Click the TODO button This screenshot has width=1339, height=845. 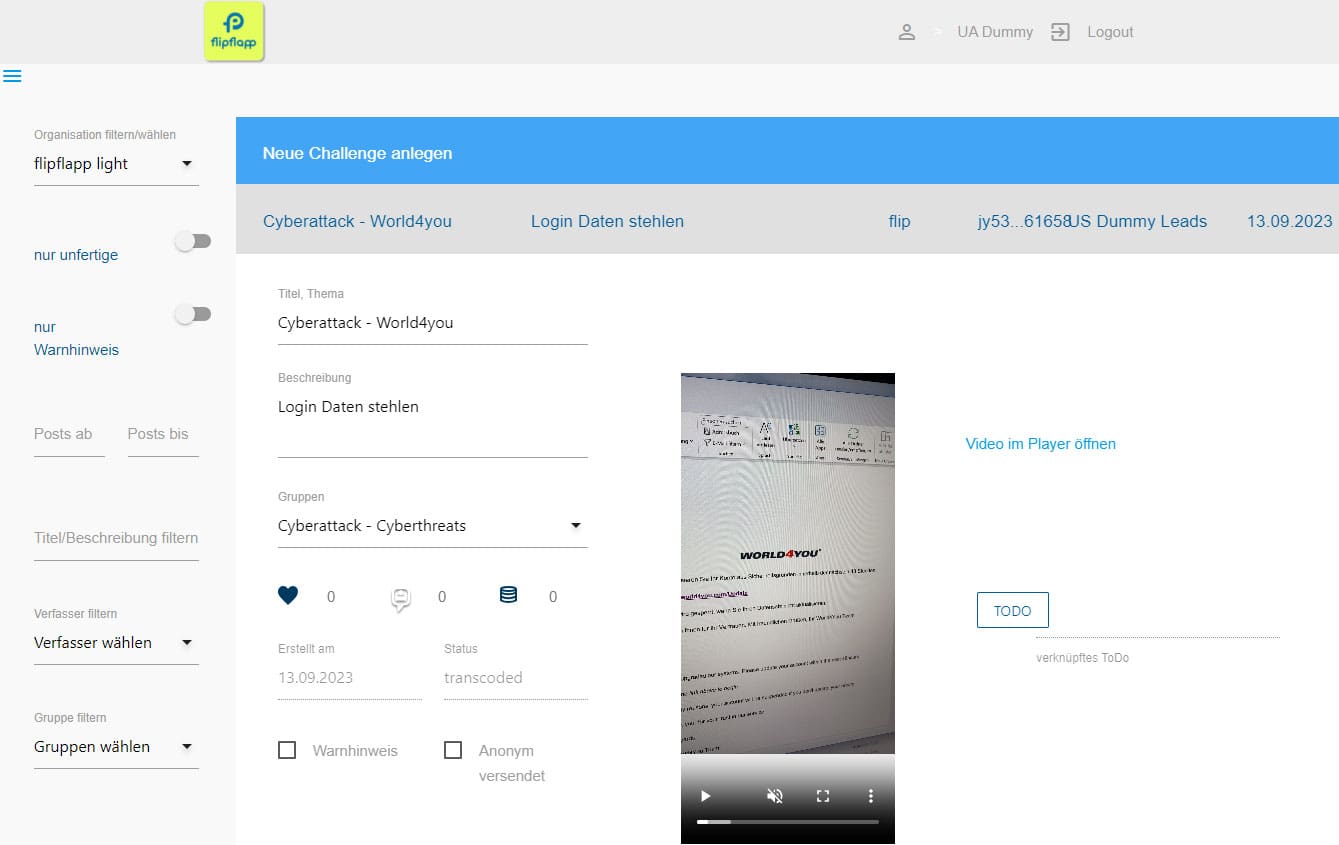[x=1012, y=610]
